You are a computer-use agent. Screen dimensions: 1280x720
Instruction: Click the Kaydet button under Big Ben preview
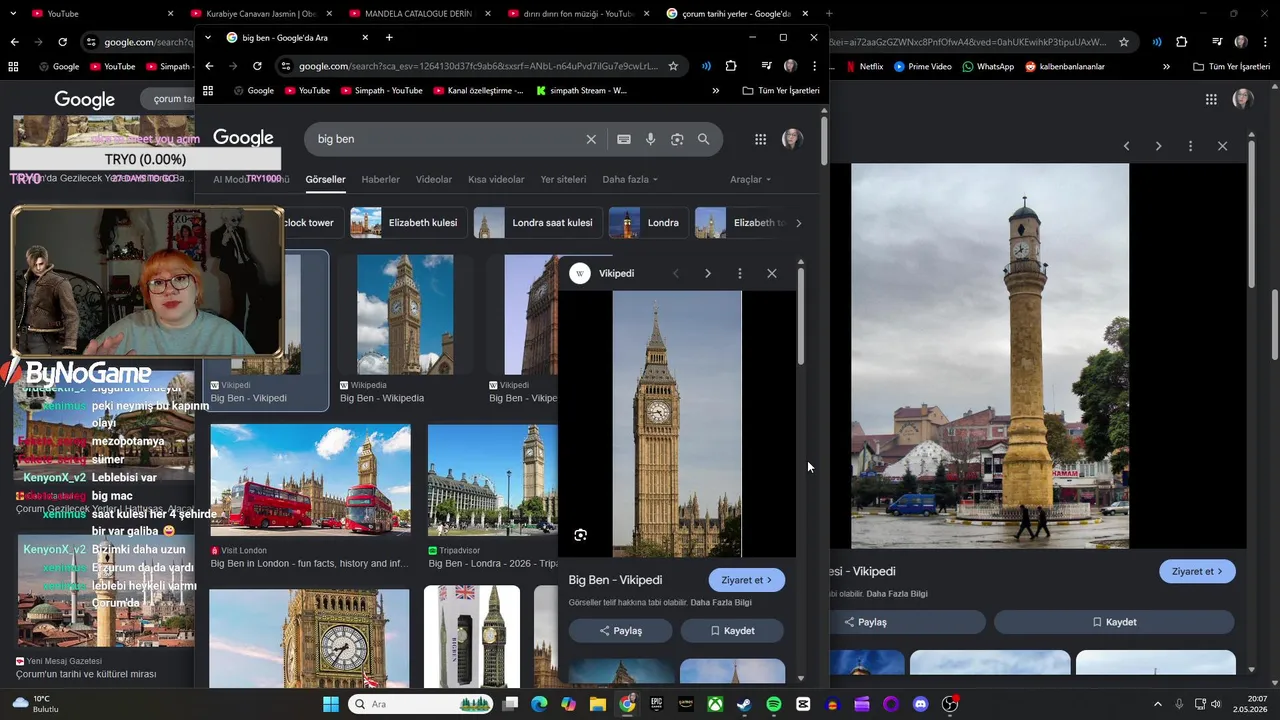coord(732,631)
